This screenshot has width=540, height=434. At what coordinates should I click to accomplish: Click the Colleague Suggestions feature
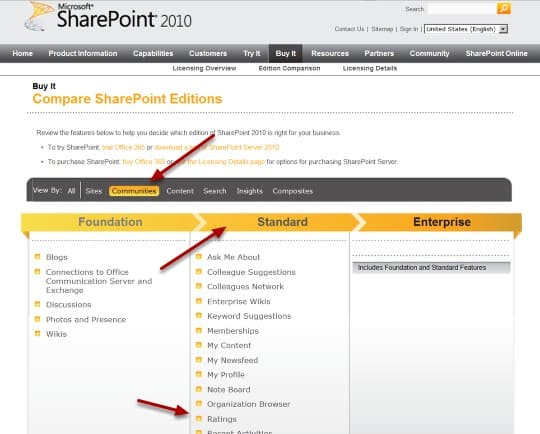[251, 272]
